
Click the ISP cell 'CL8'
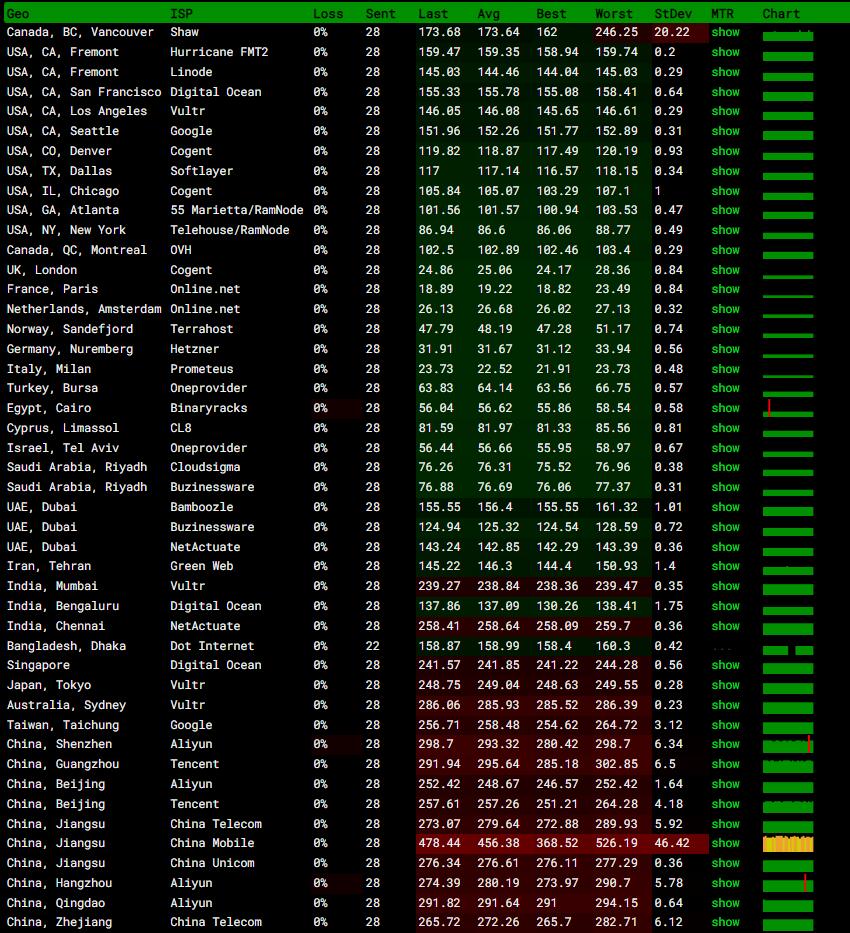[x=181, y=428]
